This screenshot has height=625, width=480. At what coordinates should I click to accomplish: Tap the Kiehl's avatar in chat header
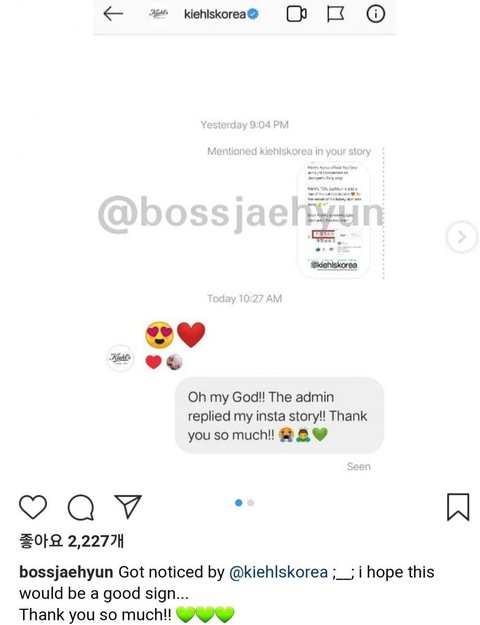[x=159, y=14]
